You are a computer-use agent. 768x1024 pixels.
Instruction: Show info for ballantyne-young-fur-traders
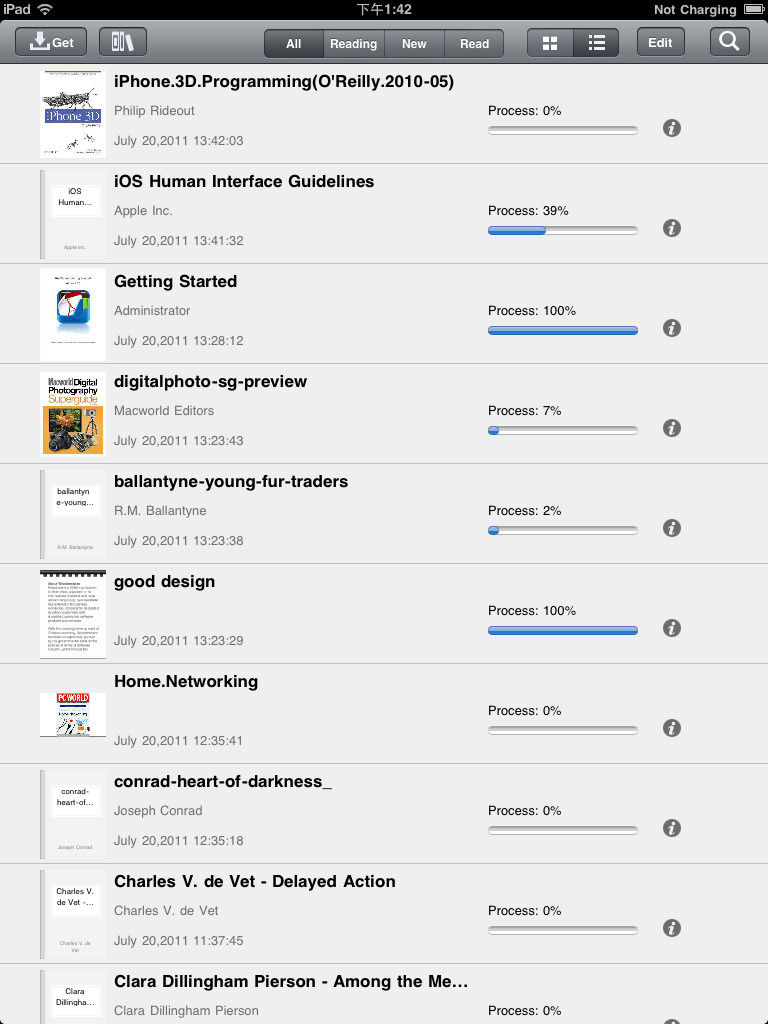(x=671, y=528)
